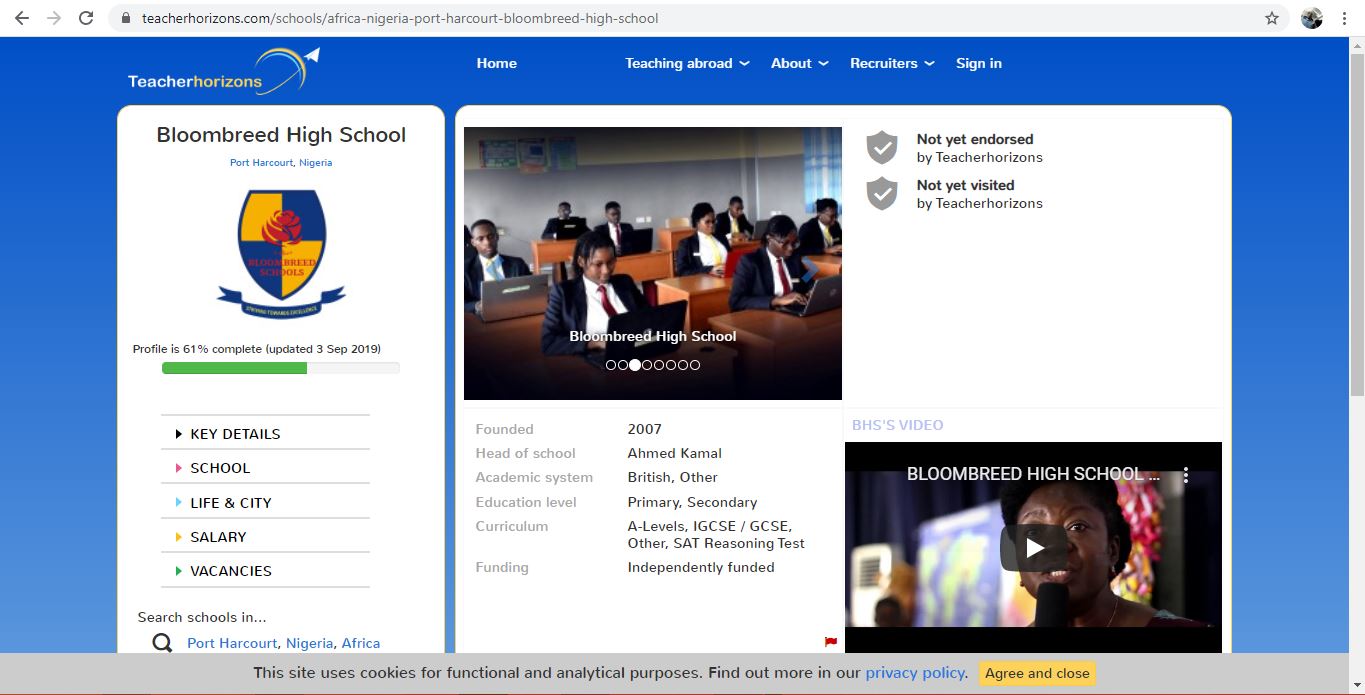
Task: Click the profile completion progress bar
Action: point(281,368)
